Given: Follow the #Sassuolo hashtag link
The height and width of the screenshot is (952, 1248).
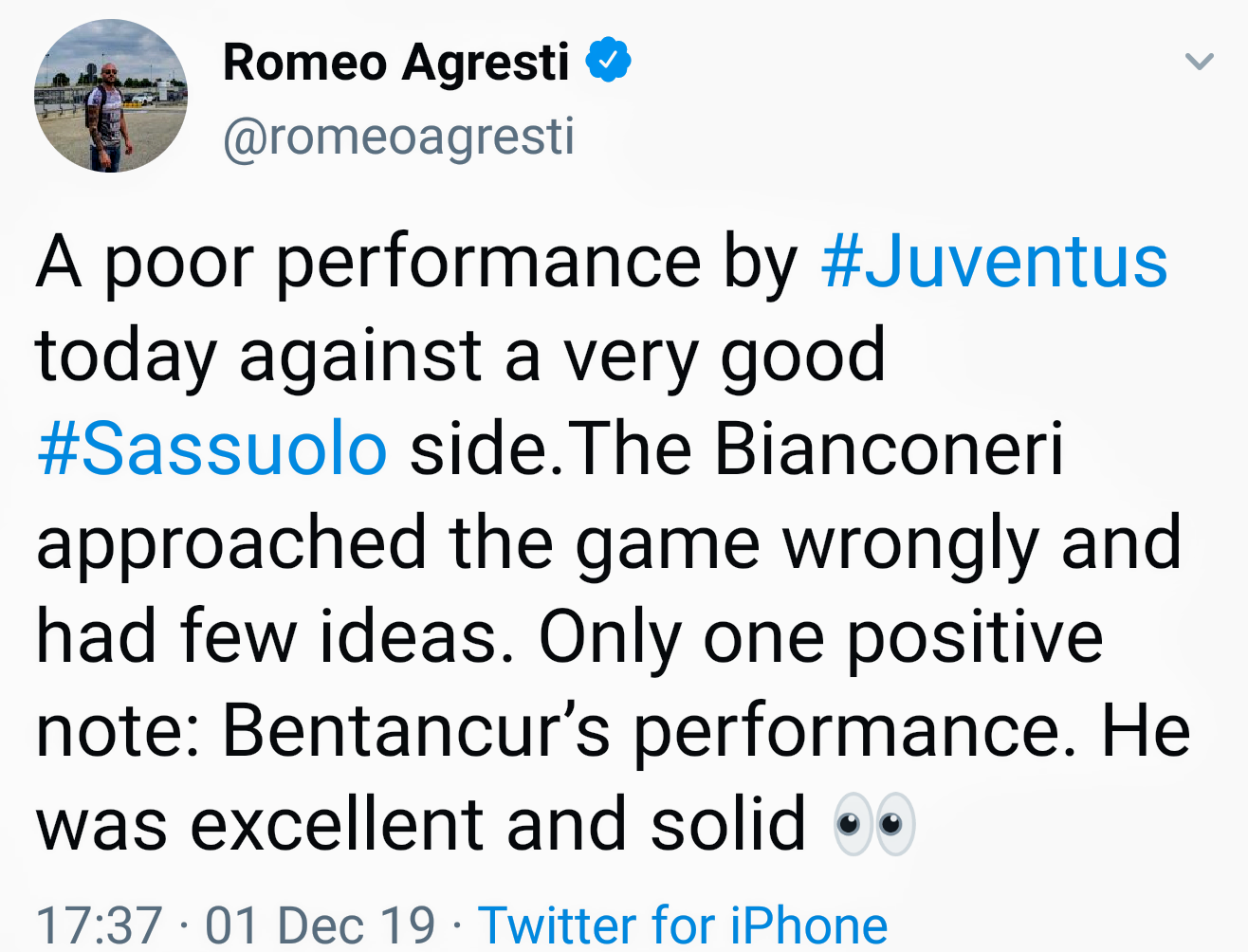Looking at the screenshot, I should 212,449.
